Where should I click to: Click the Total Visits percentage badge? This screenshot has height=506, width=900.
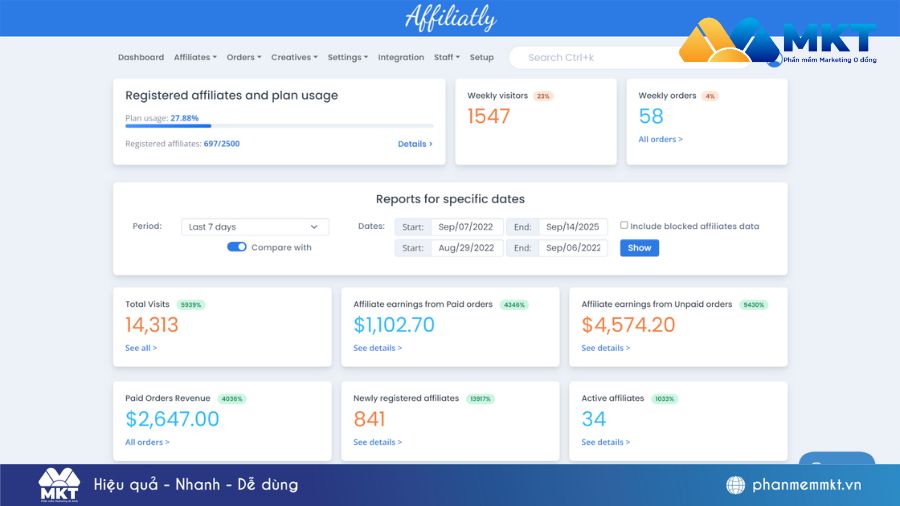pyautogui.click(x=191, y=305)
